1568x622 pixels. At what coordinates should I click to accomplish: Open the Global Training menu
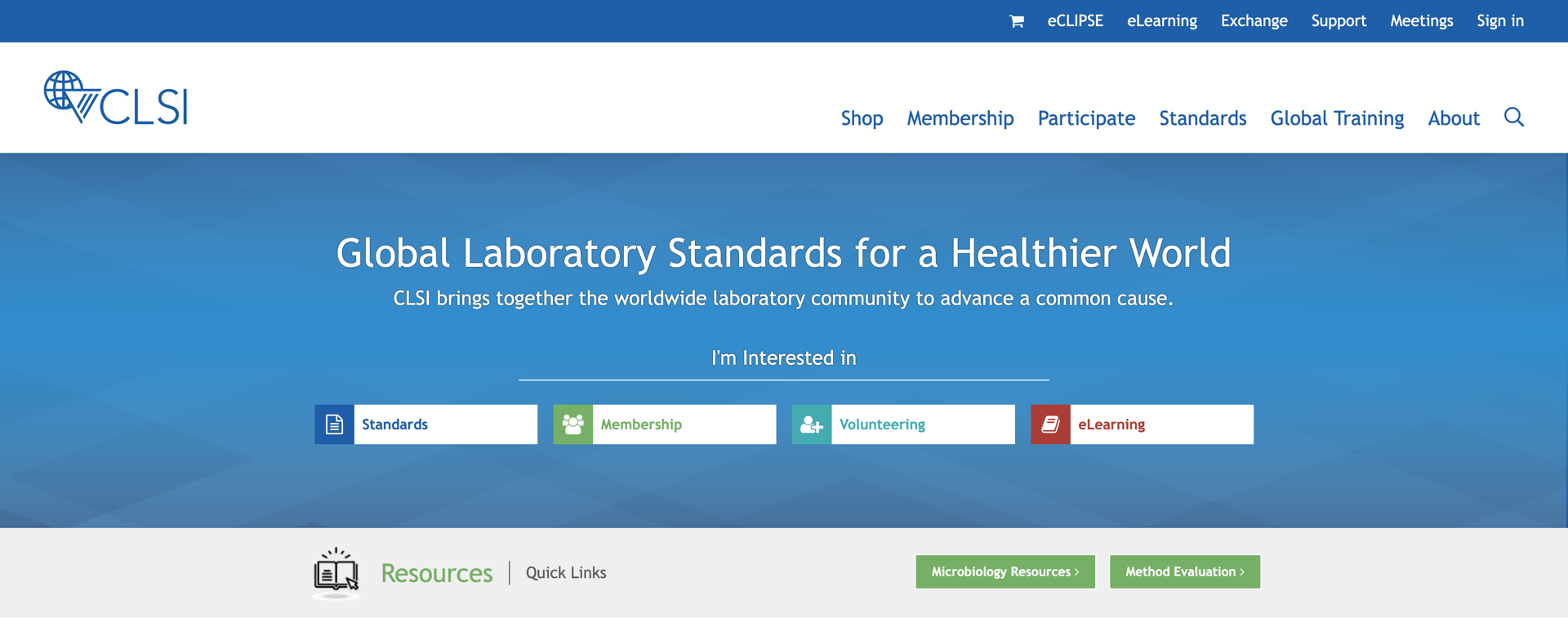click(1337, 118)
